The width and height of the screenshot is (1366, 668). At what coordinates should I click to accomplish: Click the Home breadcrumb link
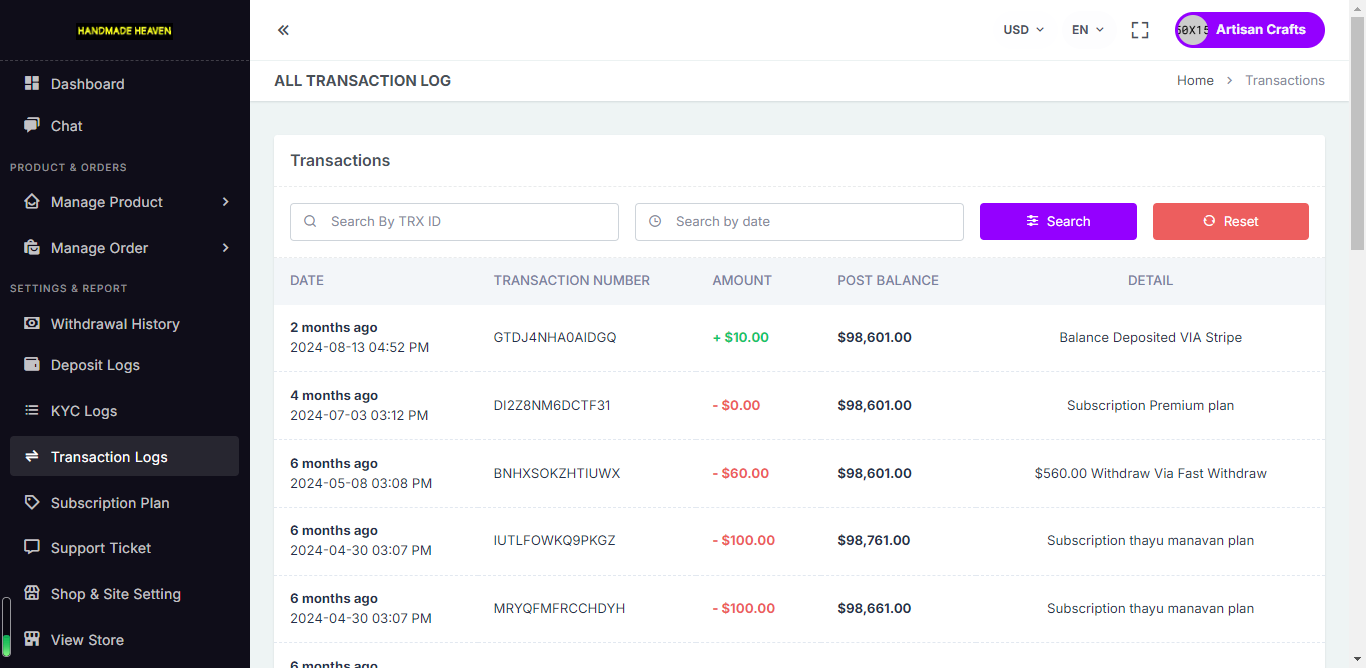tap(1195, 81)
